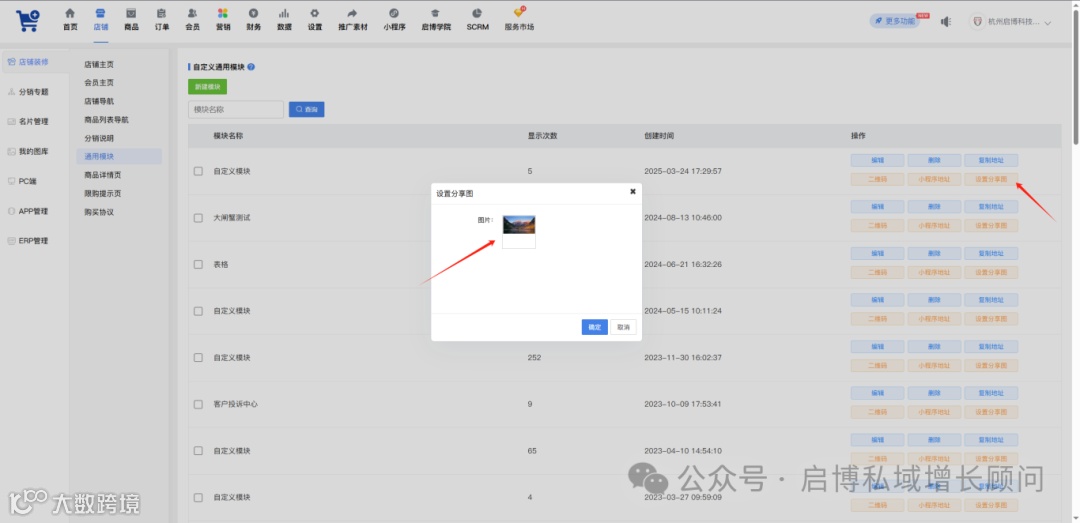Open the 服务市场 service market icon
Viewport: 1080px width, 523px height.
tap(519, 12)
